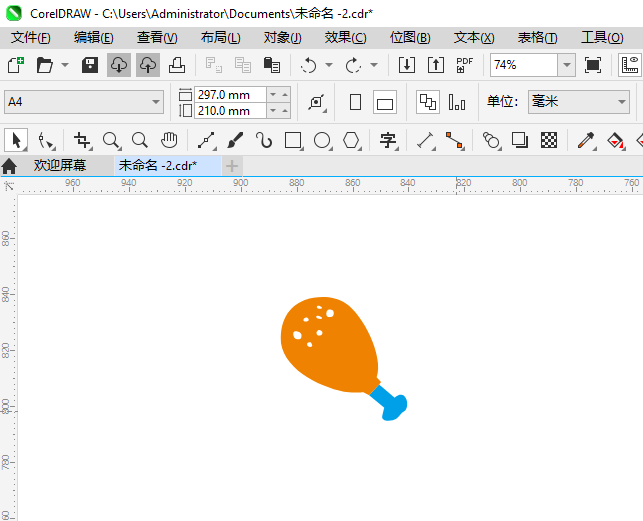The image size is (643, 521).
Task: Open the 文本(X) menu
Action: (x=474, y=38)
